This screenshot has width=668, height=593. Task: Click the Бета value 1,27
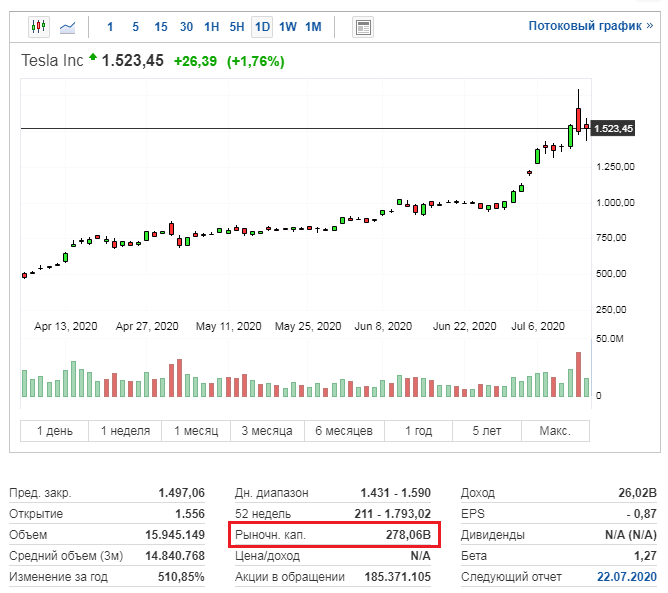(x=645, y=556)
